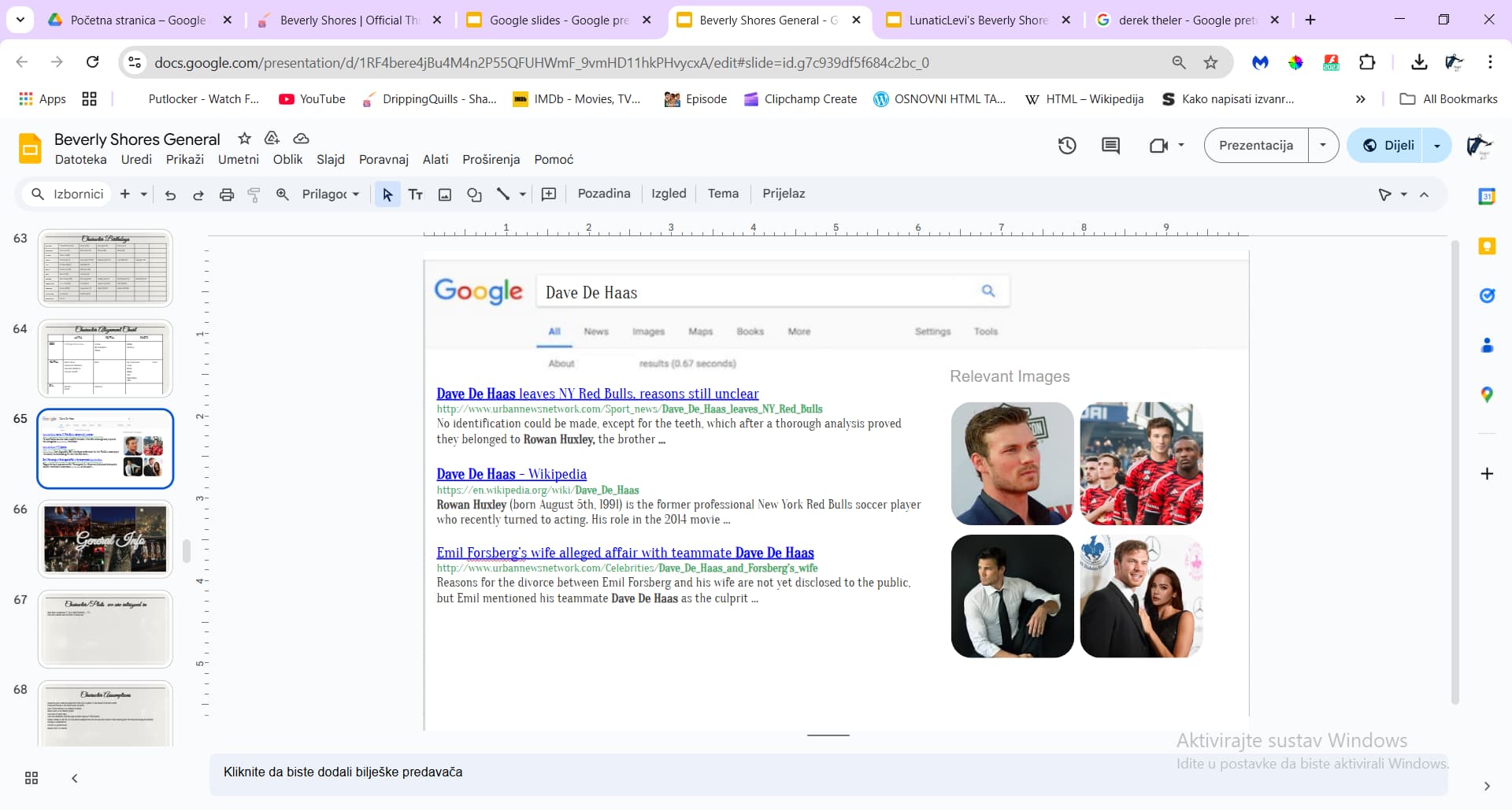Click the video call camera icon

click(x=1158, y=146)
